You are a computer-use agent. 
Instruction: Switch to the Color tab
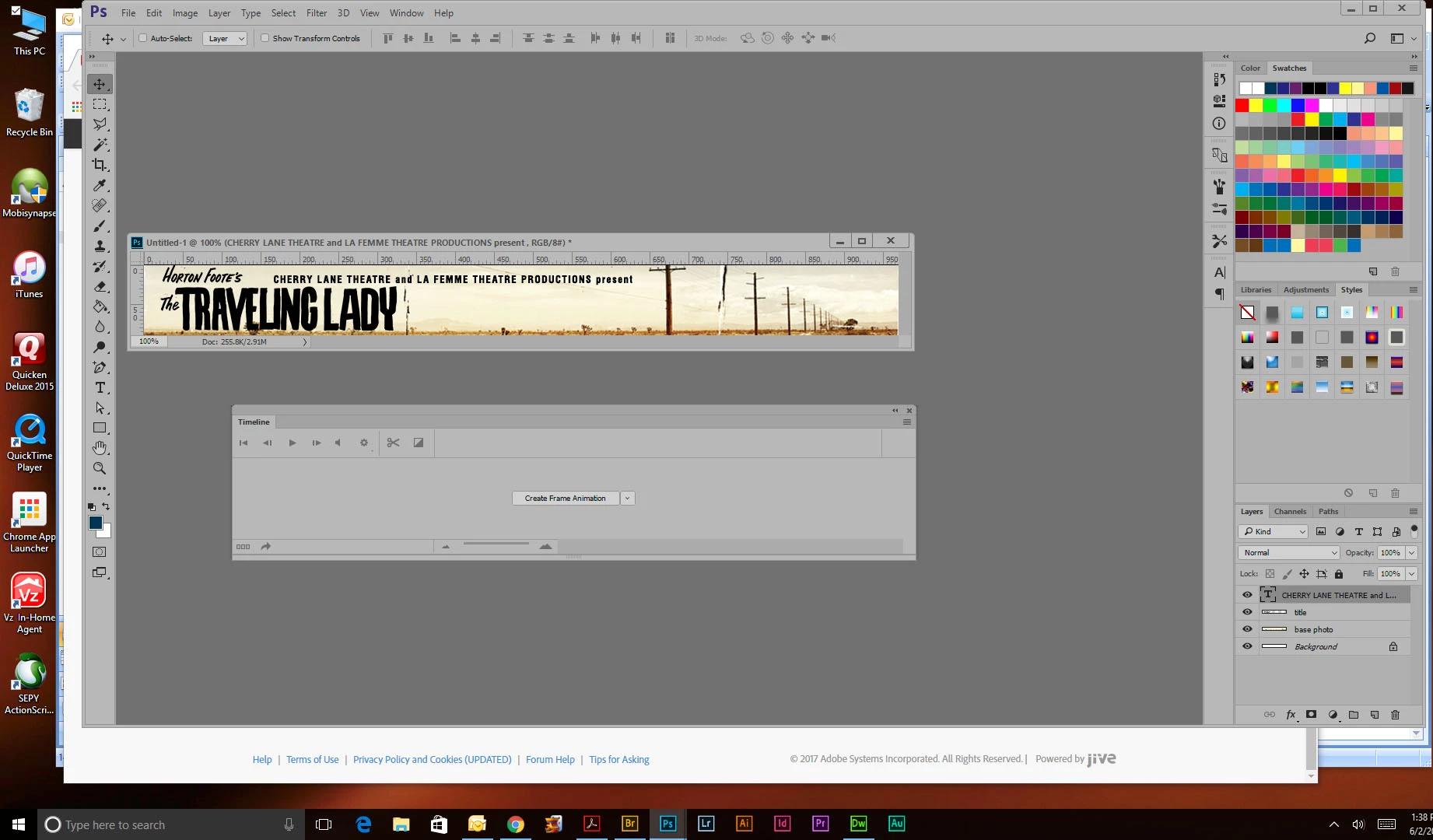click(x=1250, y=68)
